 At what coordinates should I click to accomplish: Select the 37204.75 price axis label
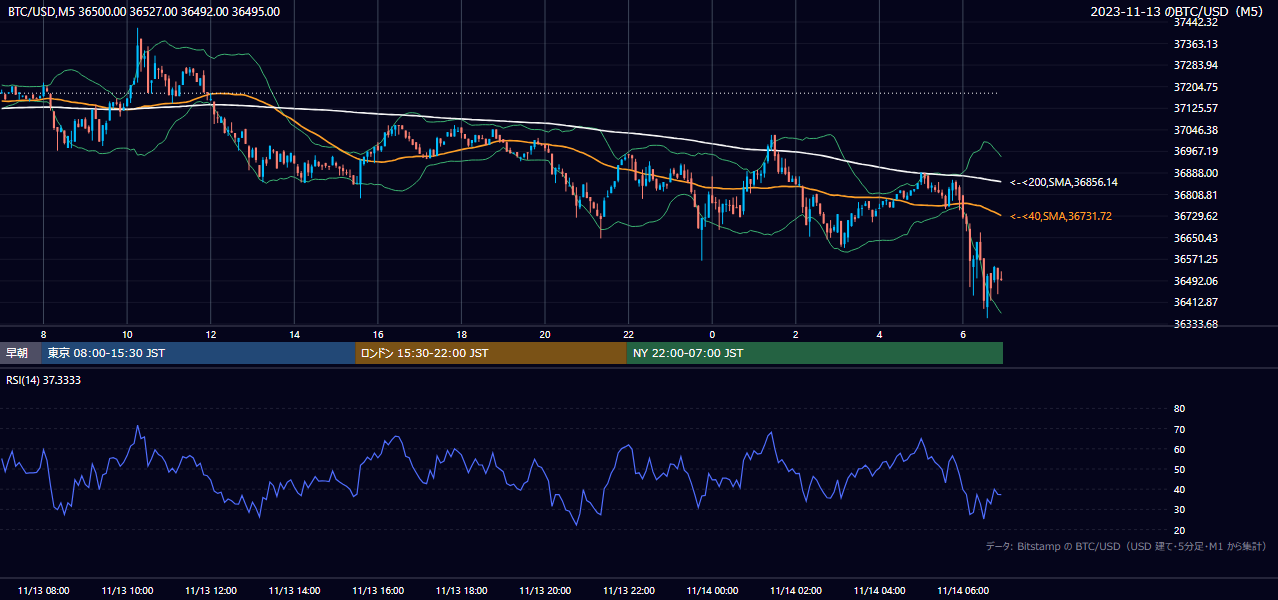[1195, 87]
